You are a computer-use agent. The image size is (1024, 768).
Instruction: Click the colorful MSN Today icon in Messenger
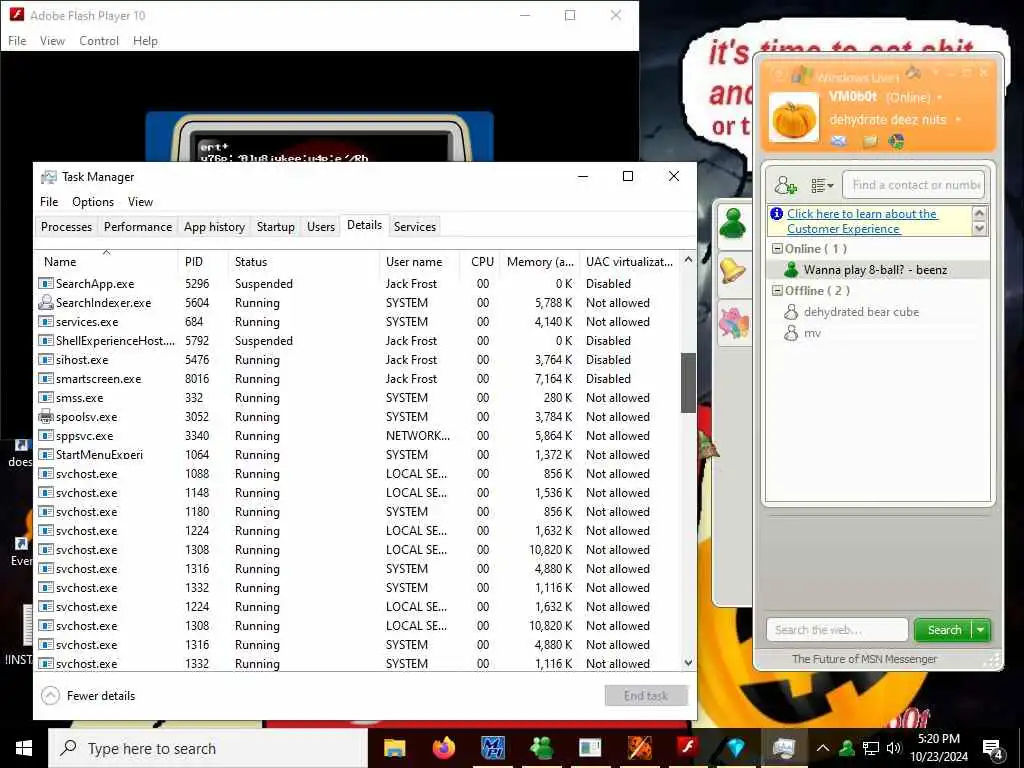tap(897, 141)
